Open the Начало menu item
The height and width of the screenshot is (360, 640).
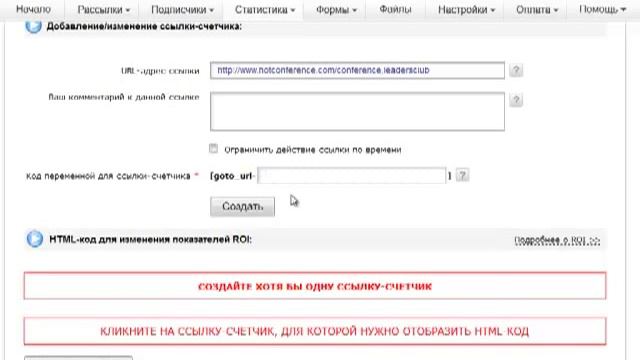pos(33,9)
